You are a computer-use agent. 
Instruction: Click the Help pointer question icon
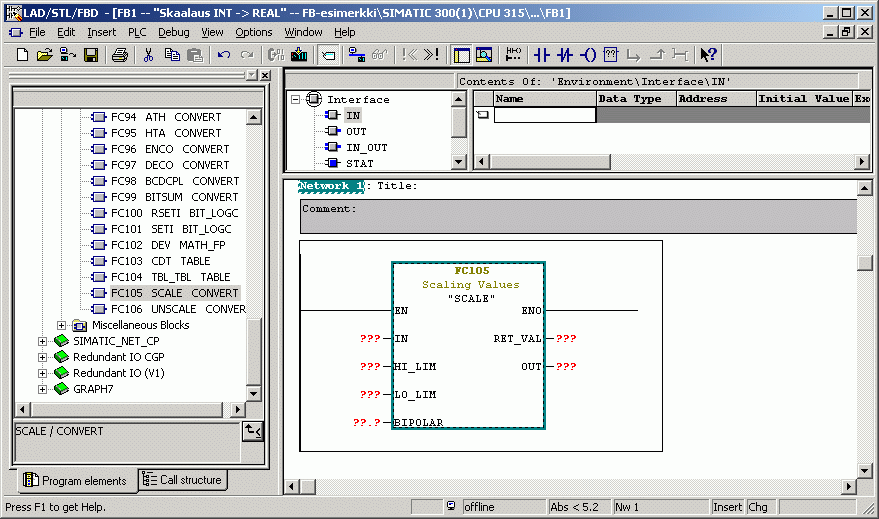pos(709,55)
